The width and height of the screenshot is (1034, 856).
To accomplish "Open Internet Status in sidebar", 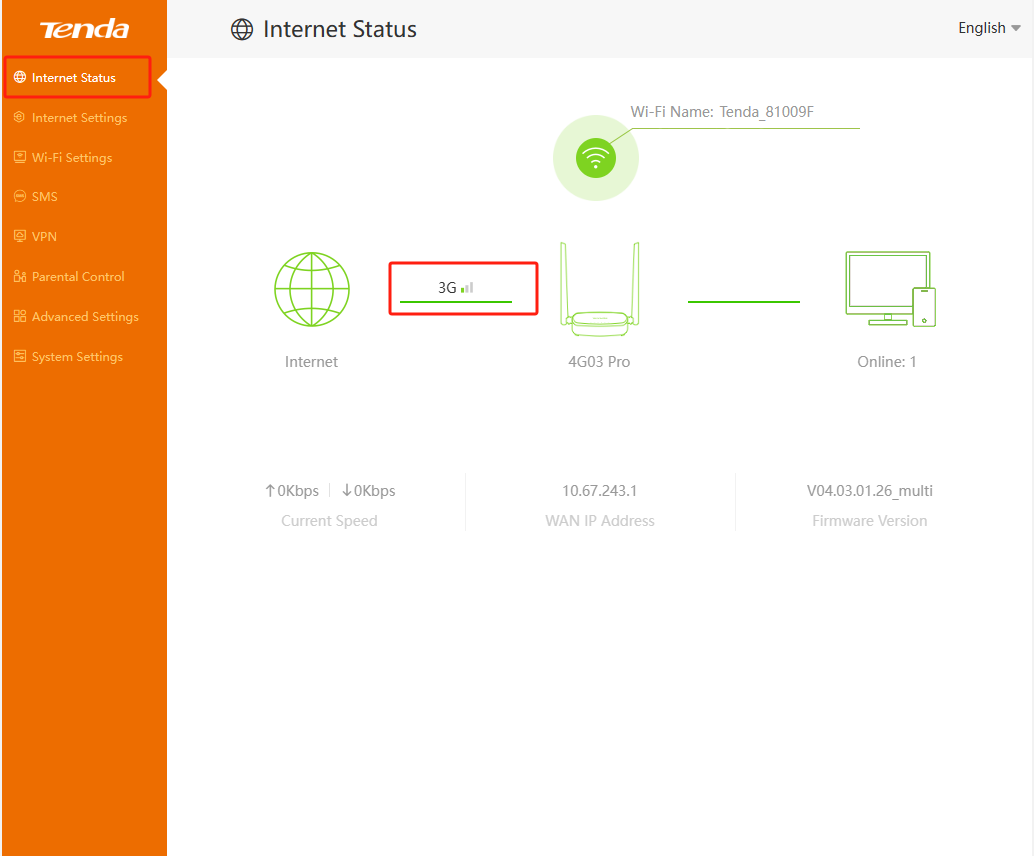I will point(73,78).
